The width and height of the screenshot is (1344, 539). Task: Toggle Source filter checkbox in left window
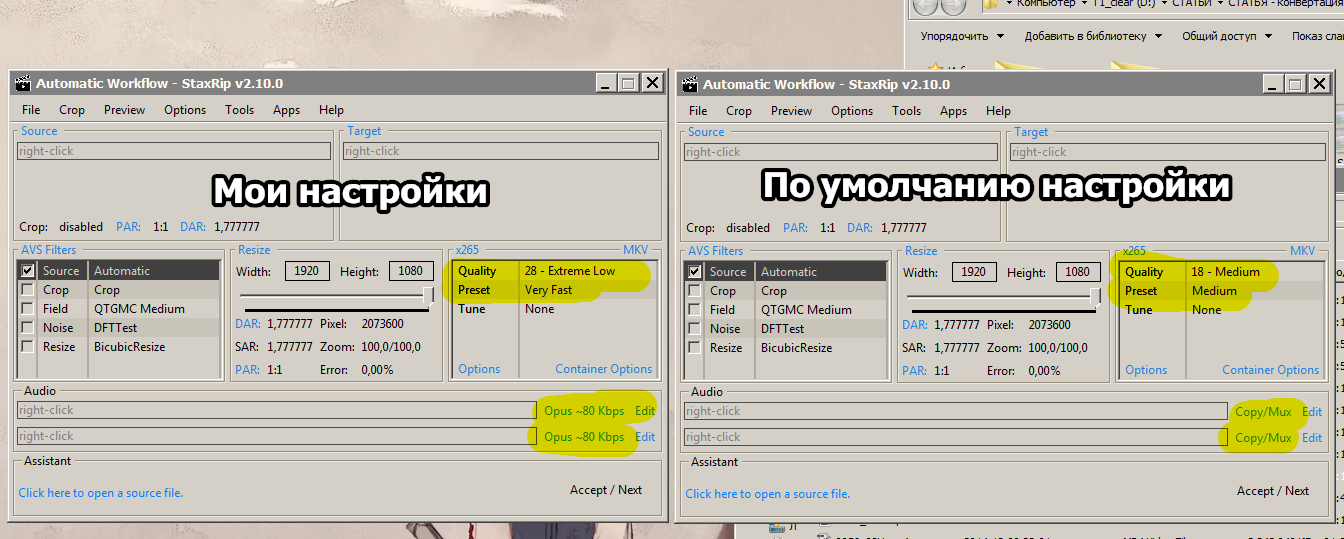(28, 271)
